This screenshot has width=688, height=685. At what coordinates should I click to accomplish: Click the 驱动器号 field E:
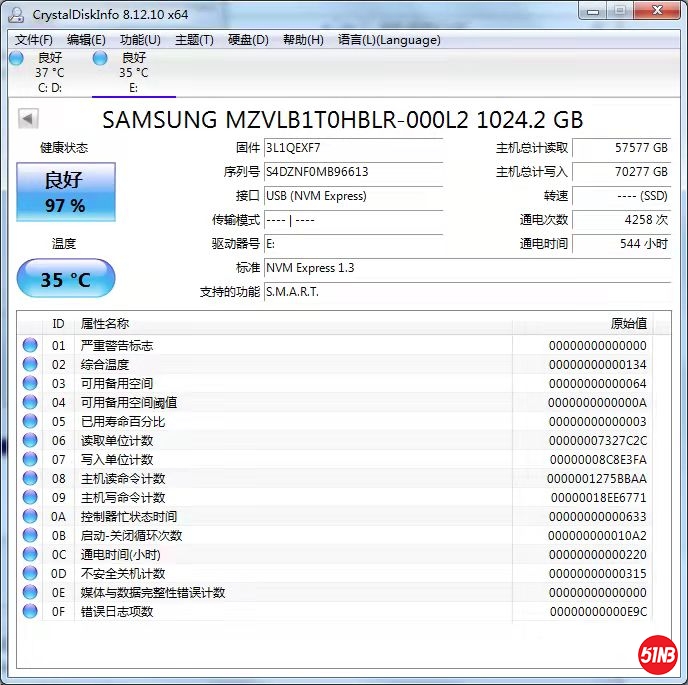point(353,244)
